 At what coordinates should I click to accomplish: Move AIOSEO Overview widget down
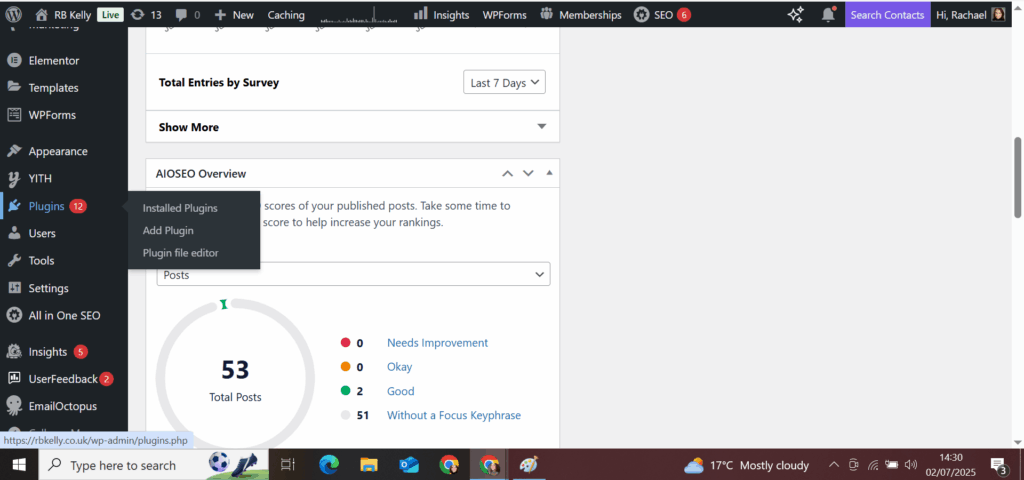(x=528, y=173)
